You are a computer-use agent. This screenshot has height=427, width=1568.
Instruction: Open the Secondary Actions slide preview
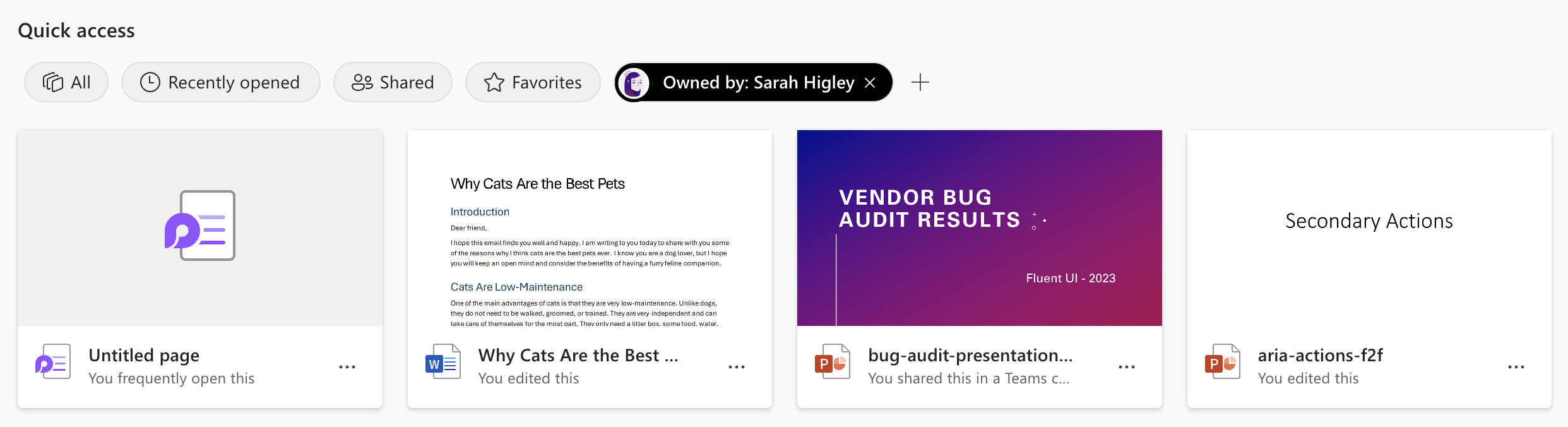point(1369,228)
